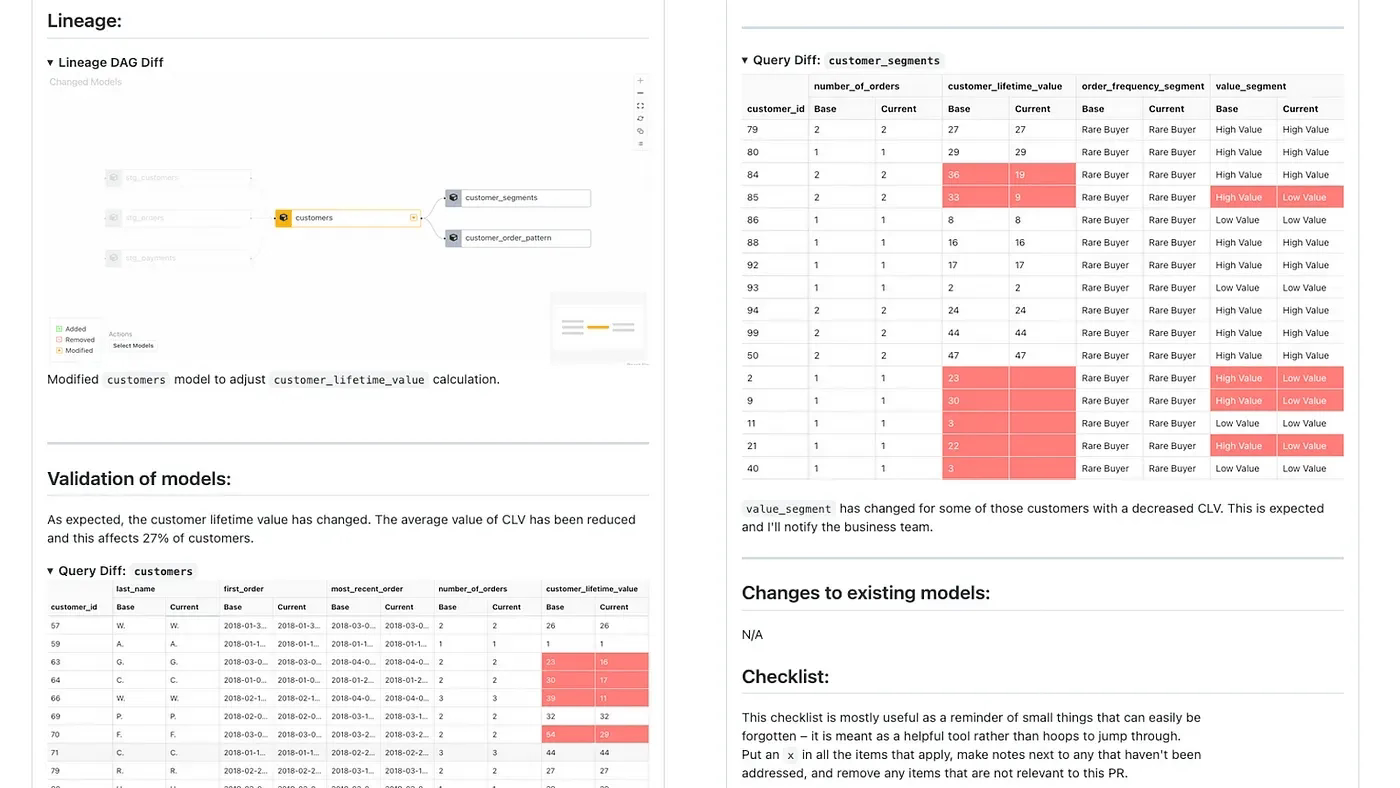Collapse the Query Diff: customer_segments section
The height and width of the screenshot is (788, 1400).
(x=745, y=60)
